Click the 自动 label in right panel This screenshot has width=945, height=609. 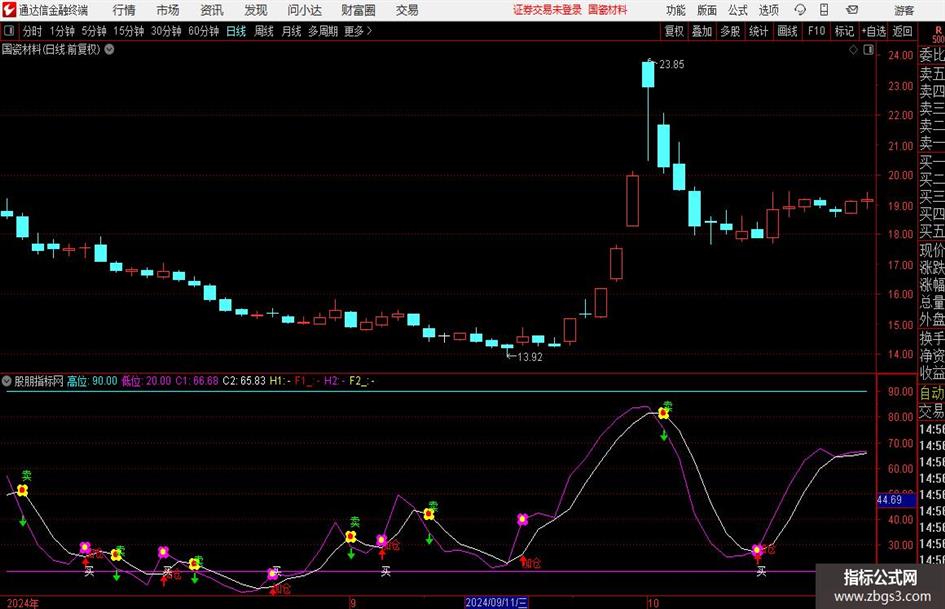932,393
